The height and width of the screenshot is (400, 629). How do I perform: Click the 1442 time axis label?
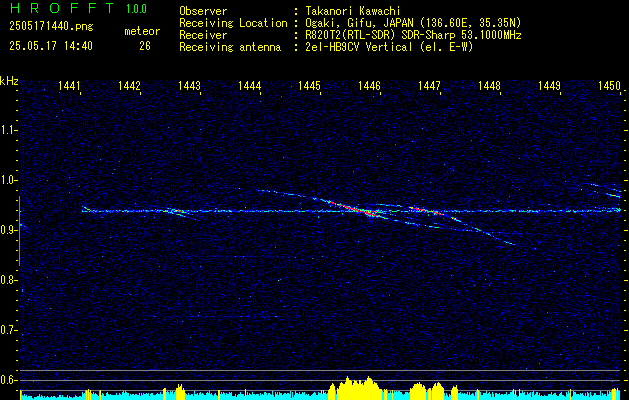(x=129, y=85)
